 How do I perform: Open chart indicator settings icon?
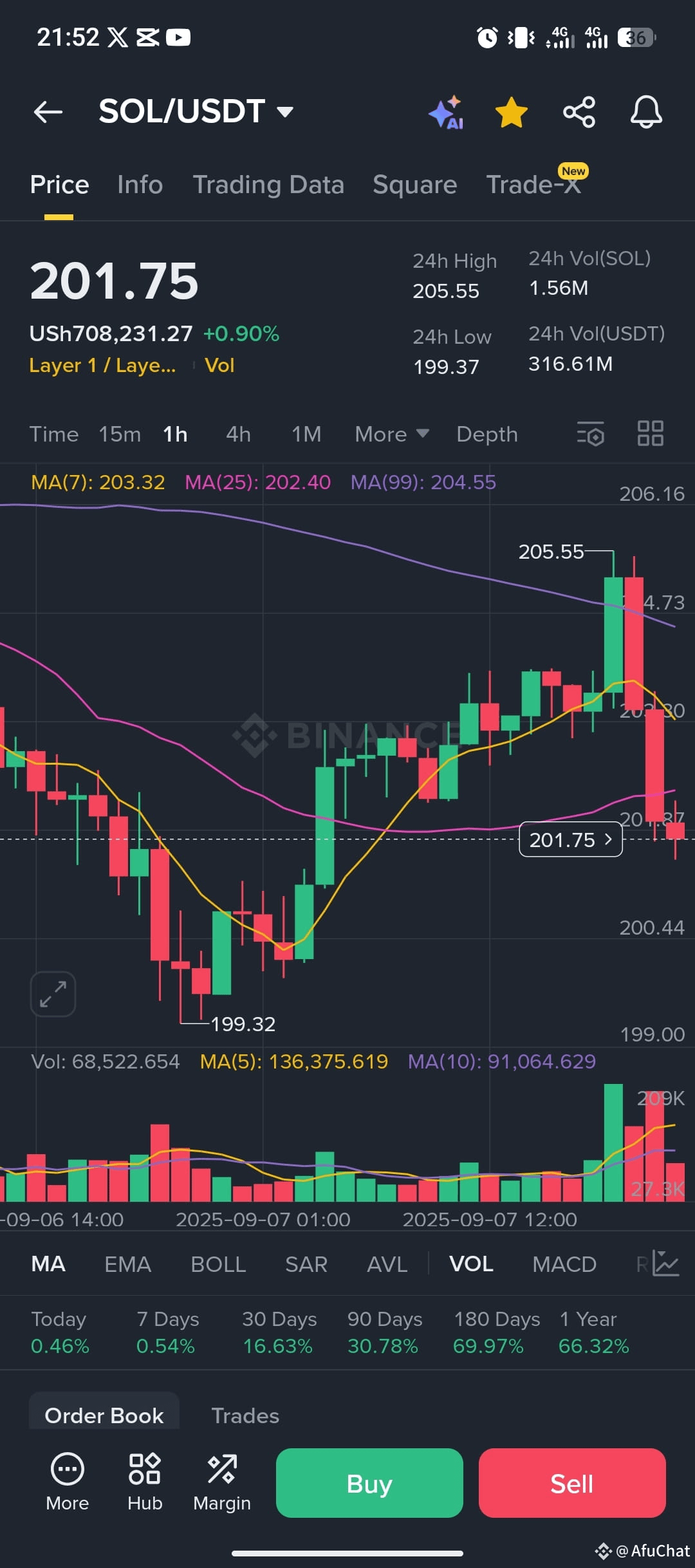pyautogui.click(x=591, y=434)
